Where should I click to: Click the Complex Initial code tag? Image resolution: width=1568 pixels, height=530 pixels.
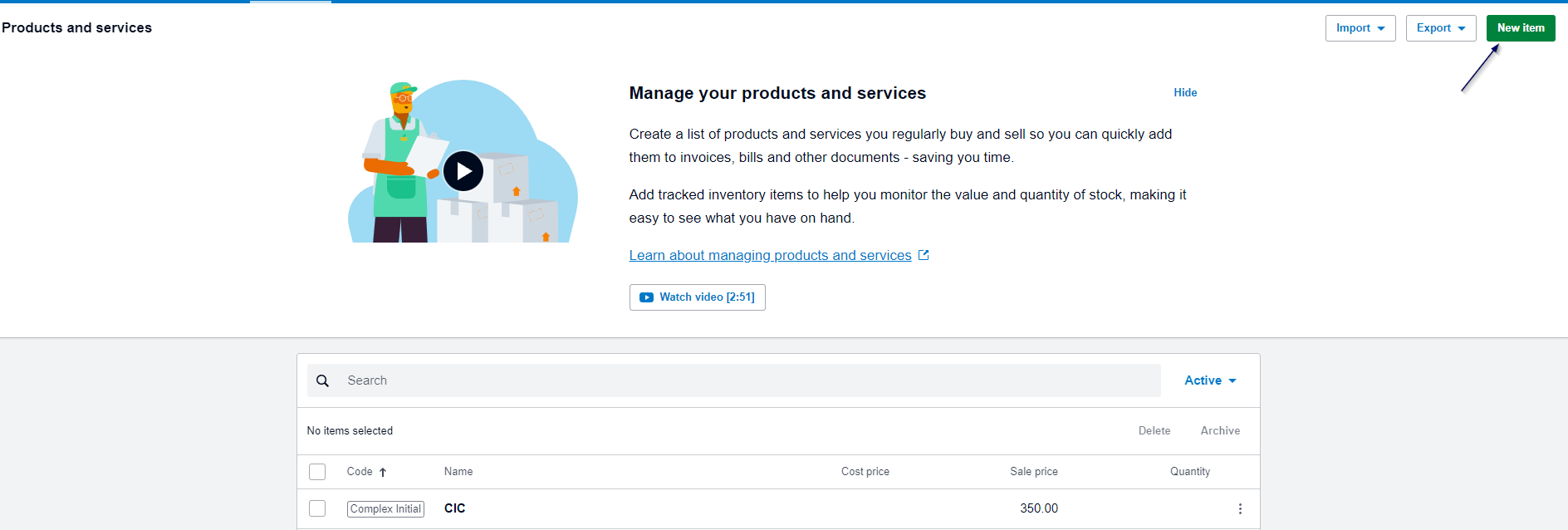point(385,508)
